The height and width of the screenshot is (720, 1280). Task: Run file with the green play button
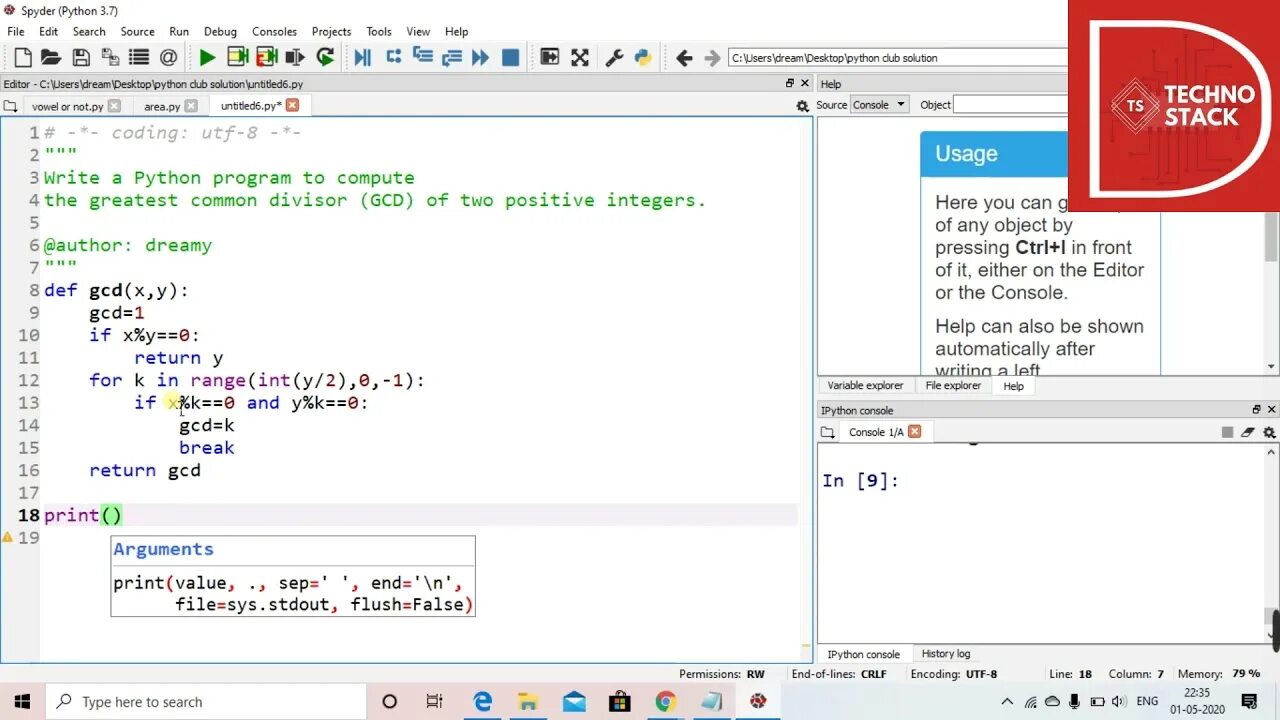(x=208, y=58)
